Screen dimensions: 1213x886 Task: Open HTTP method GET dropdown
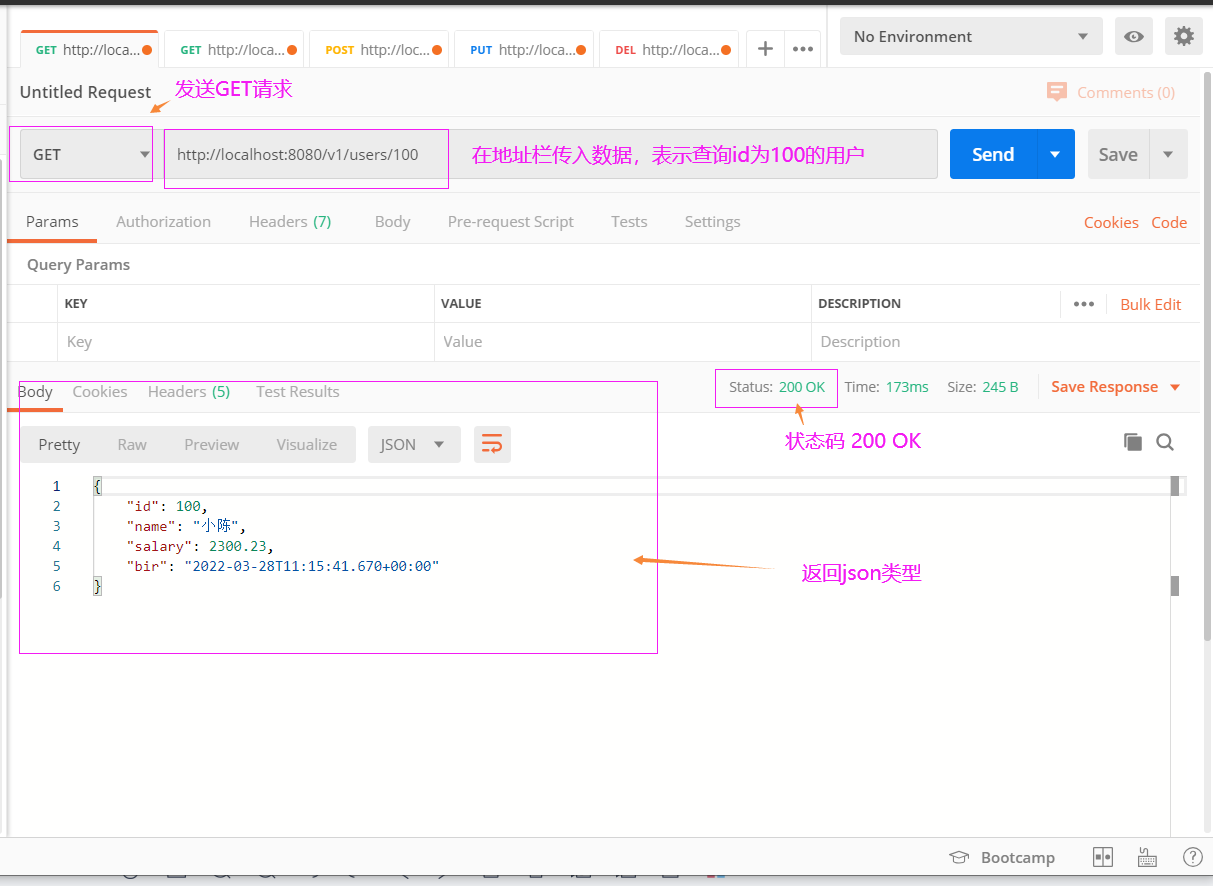point(87,154)
